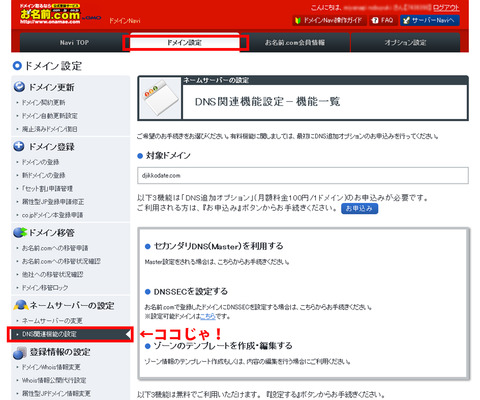Open ドメインWhois情報変更 link

pos(51,367)
